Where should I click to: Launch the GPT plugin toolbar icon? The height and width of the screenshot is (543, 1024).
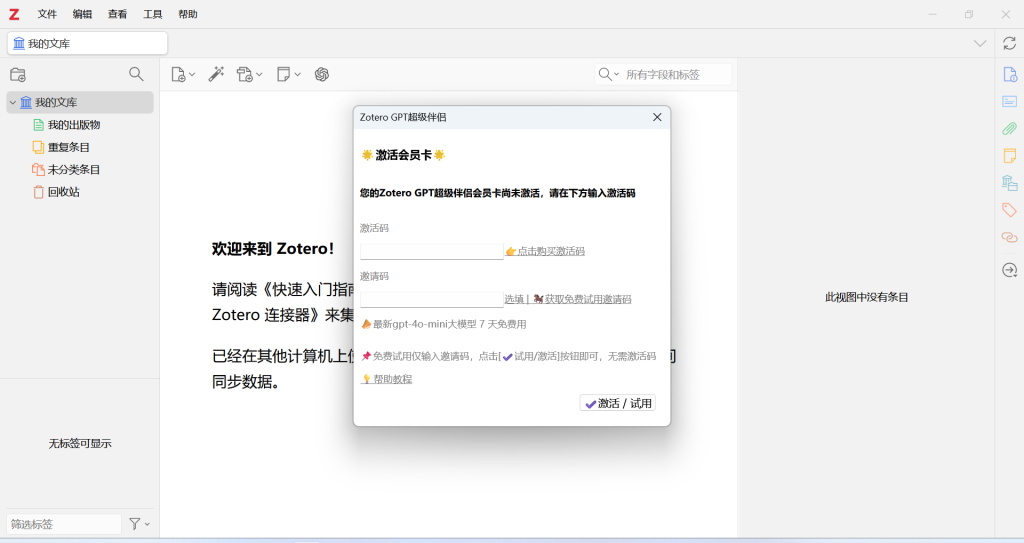(321, 74)
